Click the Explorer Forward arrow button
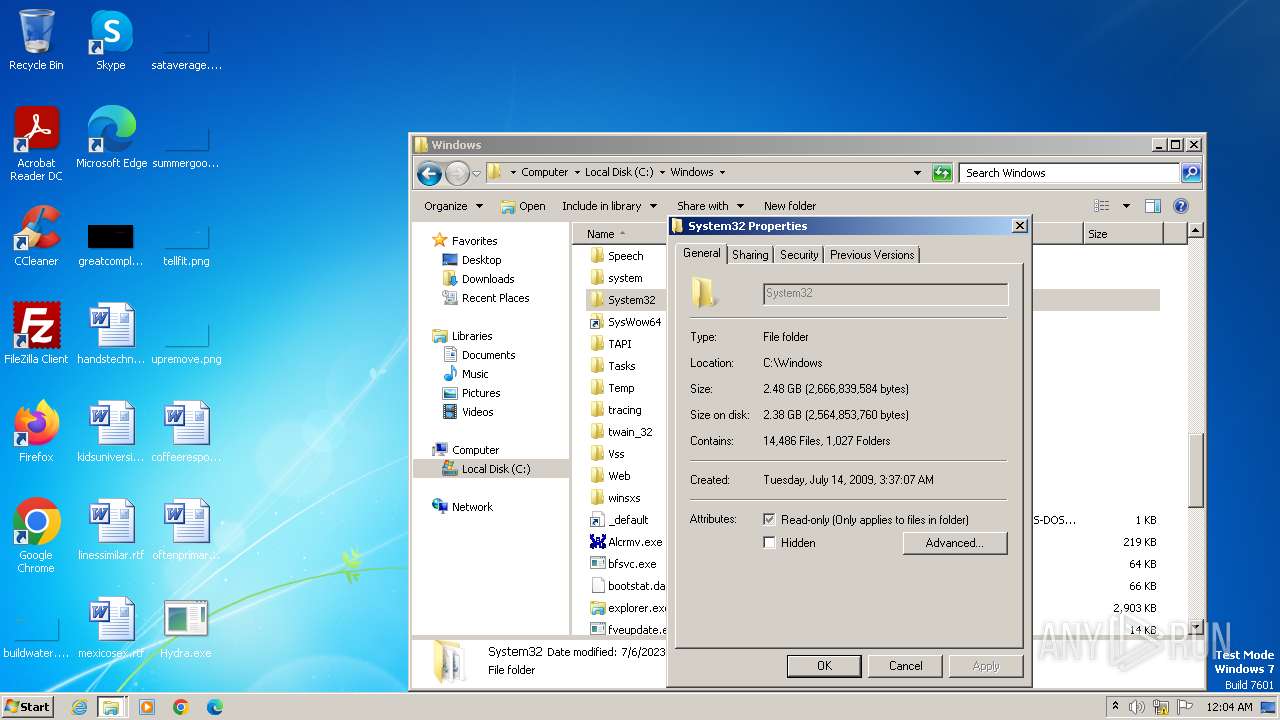 (457, 173)
